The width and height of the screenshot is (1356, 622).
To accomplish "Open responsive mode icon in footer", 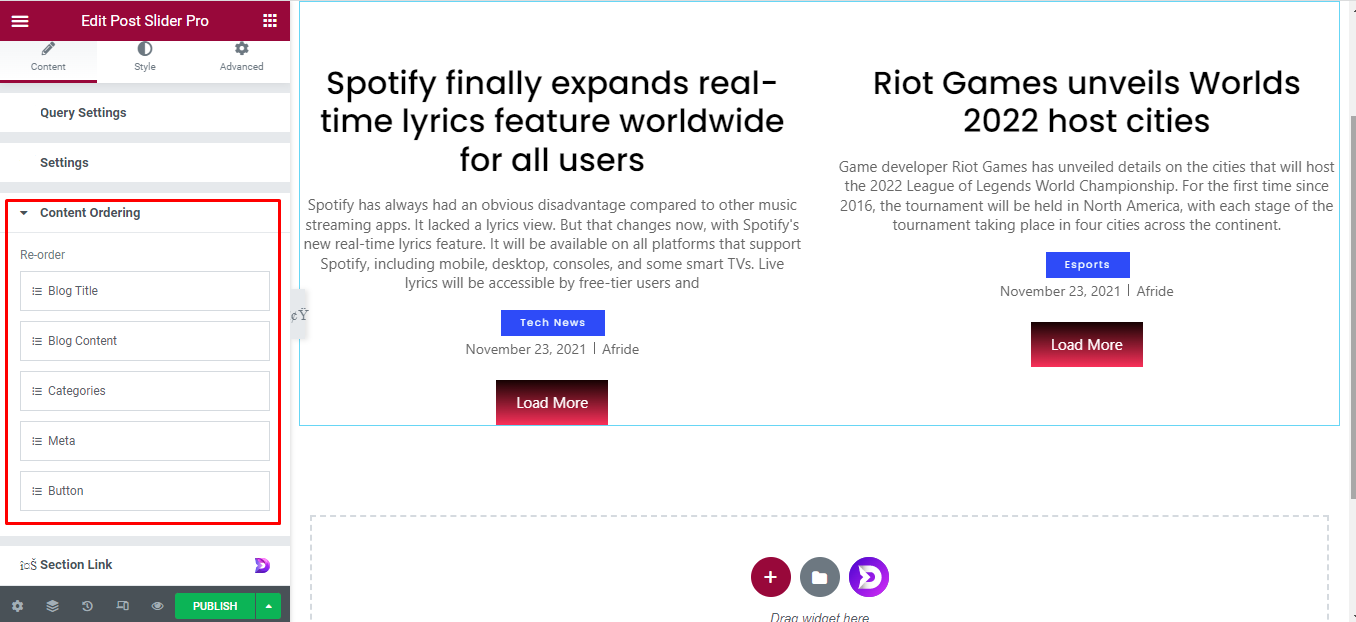I will [x=122, y=606].
